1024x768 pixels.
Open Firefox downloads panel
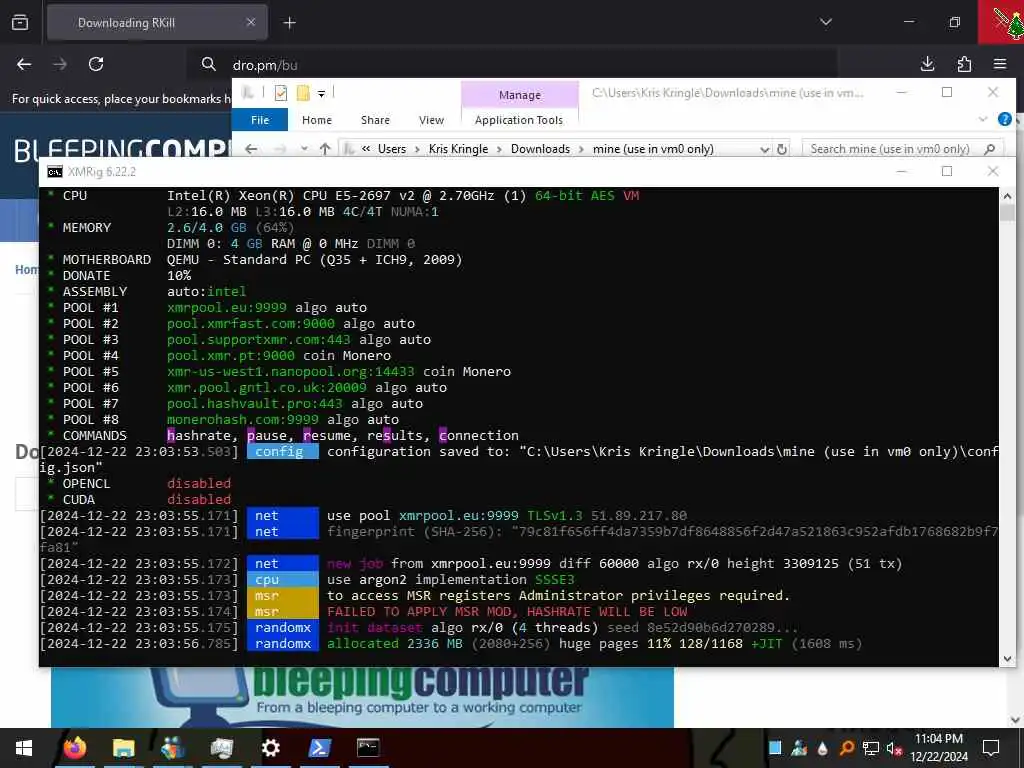click(927, 64)
